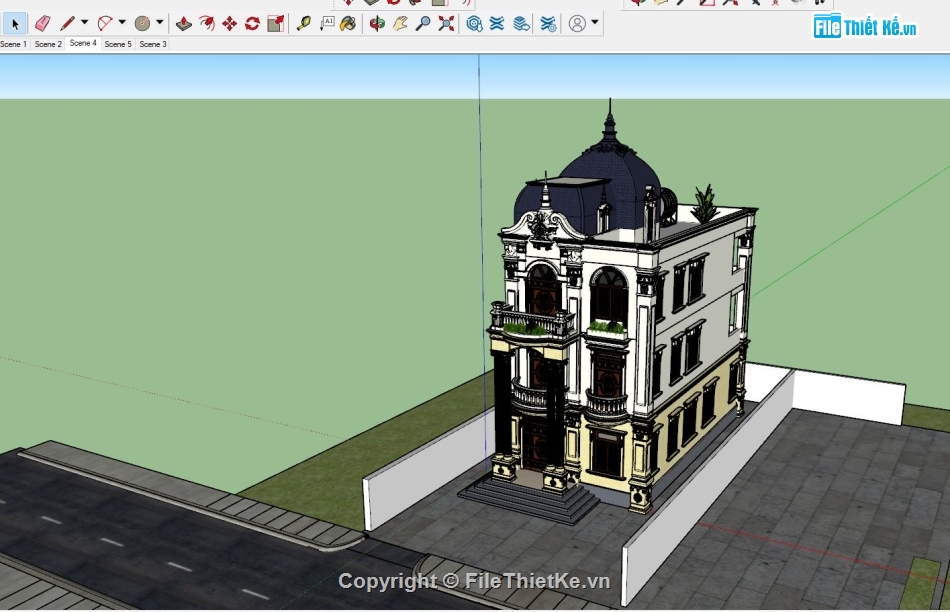Select the Tape Measure tool

click(x=303, y=24)
